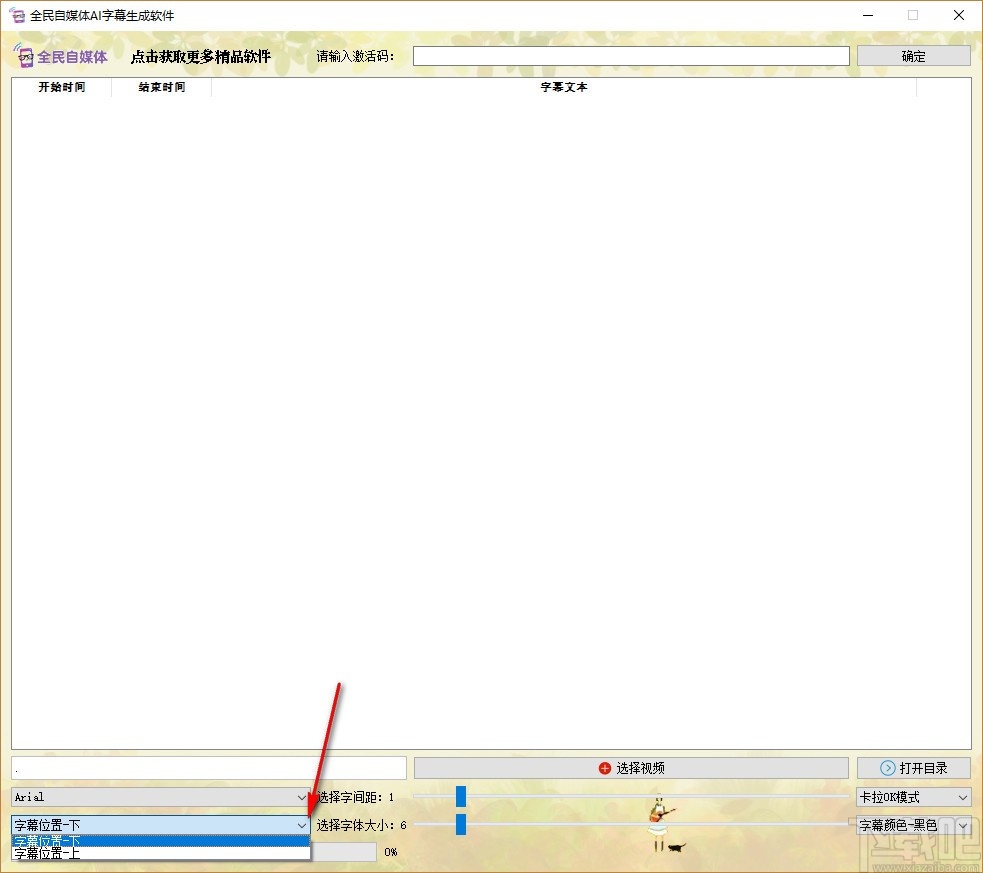Click the application icon in the title bar
Image resolution: width=983 pixels, height=873 pixels.
(16, 15)
